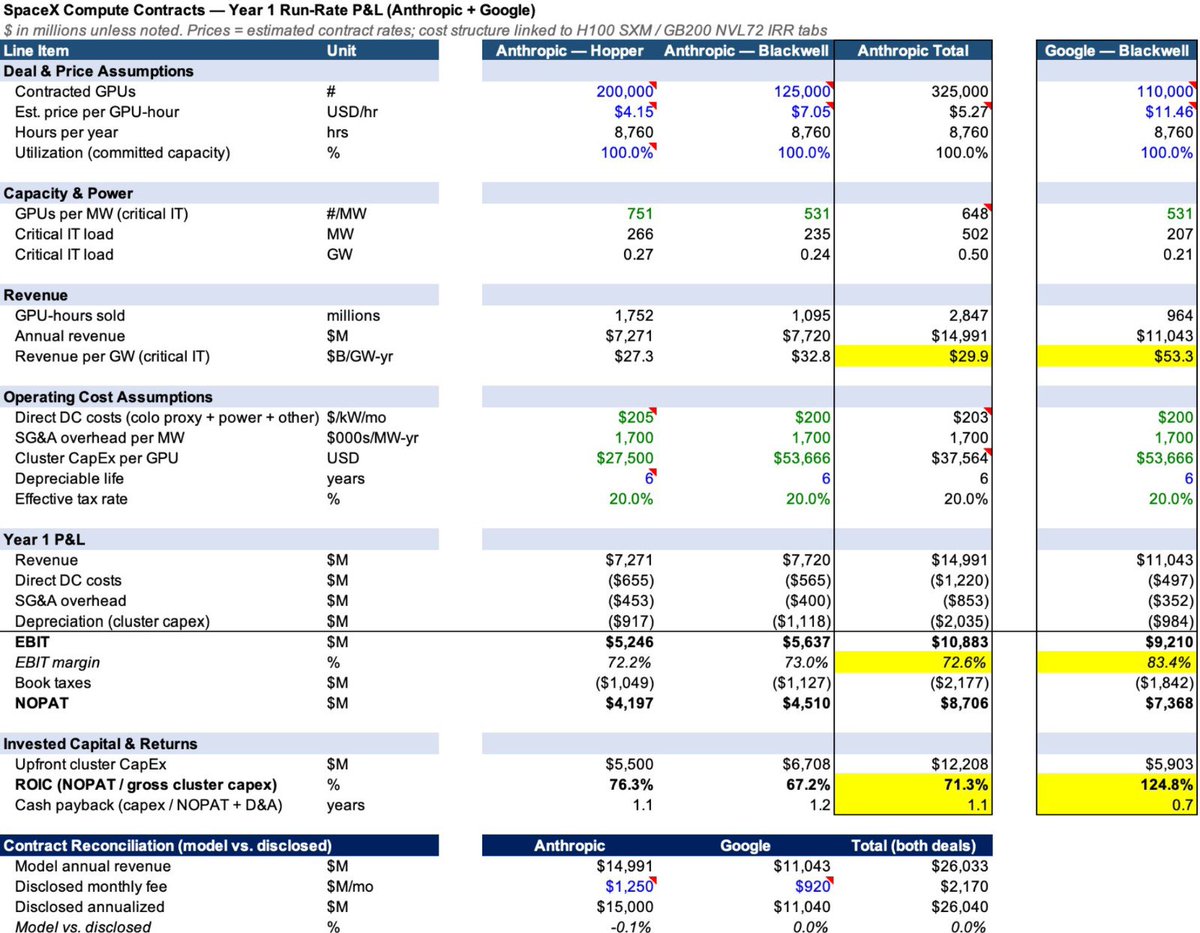Viewport: 1200px width, 933px height.
Task: Click the 76.3% ROIC cell
Action: coord(631,785)
